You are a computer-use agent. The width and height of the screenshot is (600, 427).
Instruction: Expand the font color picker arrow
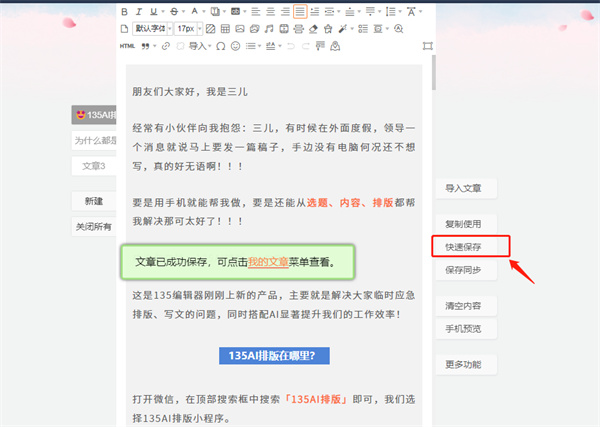click(204, 12)
